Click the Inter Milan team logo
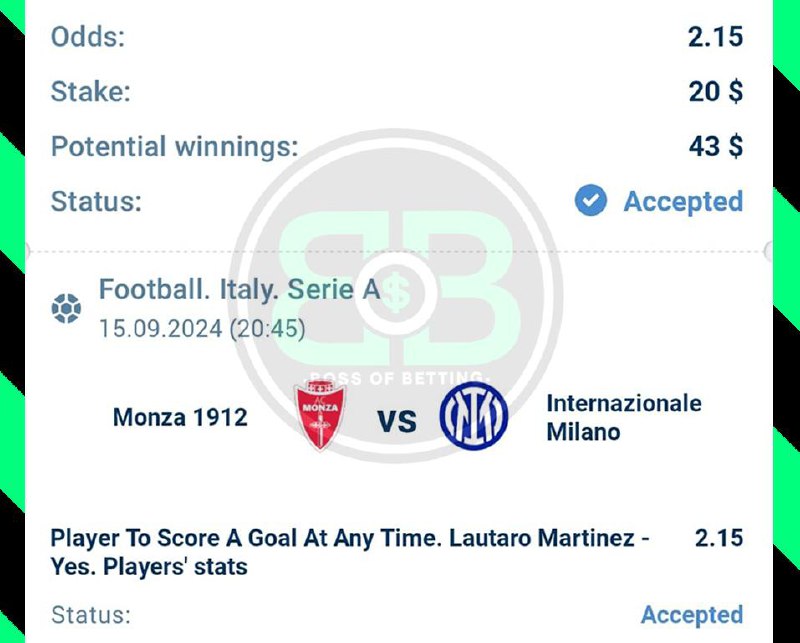 pyautogui.click(x=473, y=415)
